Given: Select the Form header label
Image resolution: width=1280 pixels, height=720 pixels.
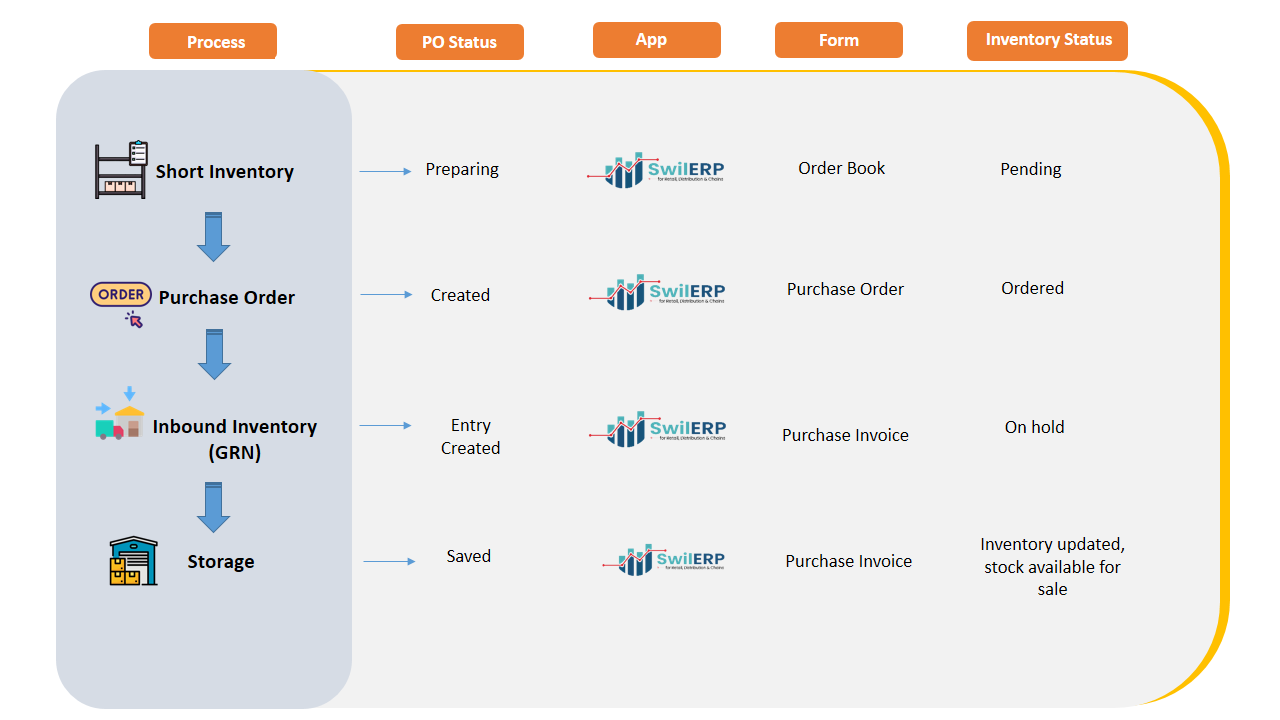Looking at the screenshot, I should (838, 40).
